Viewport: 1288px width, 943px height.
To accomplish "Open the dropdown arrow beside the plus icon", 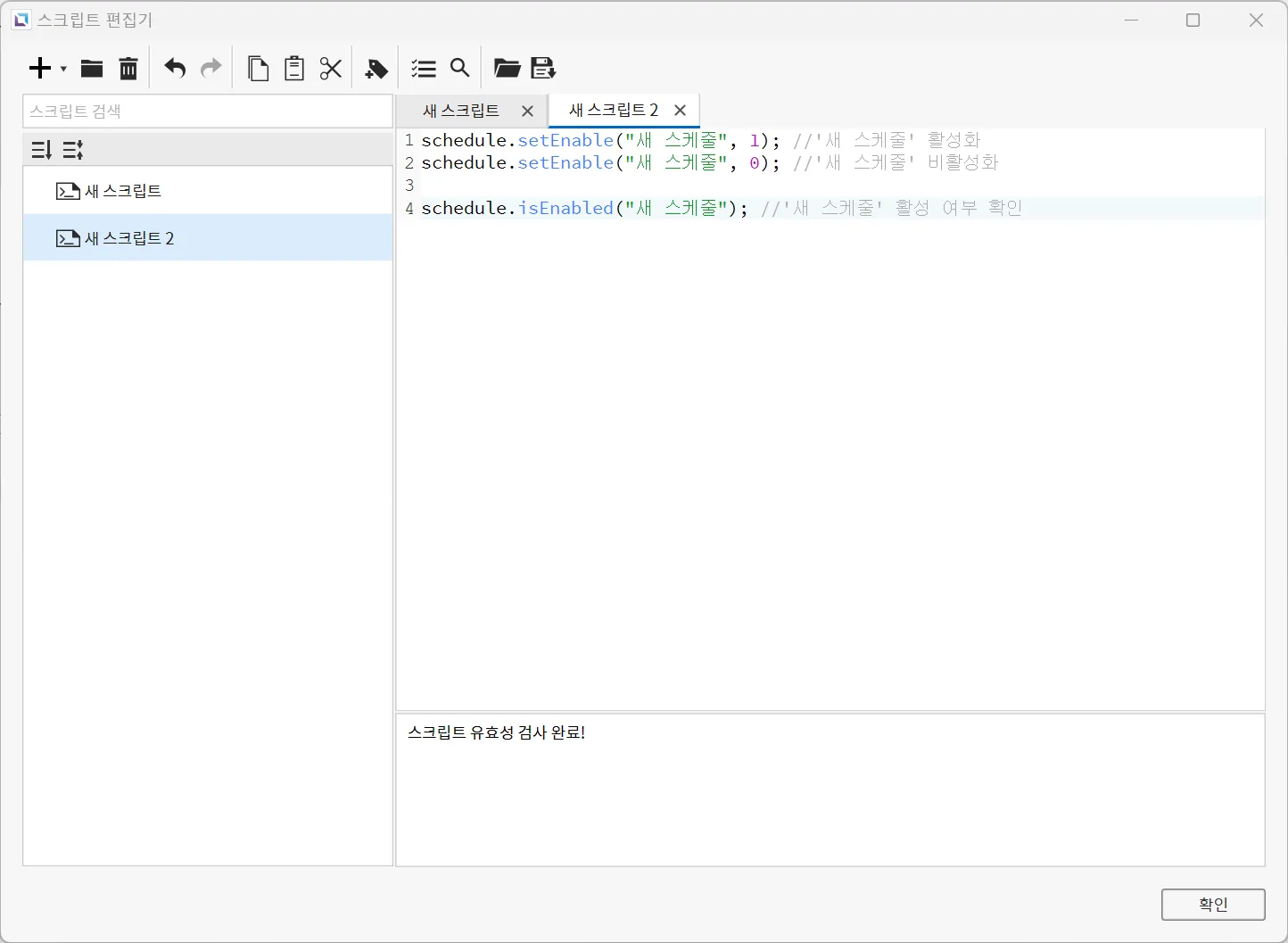I will tap(63, 69).
